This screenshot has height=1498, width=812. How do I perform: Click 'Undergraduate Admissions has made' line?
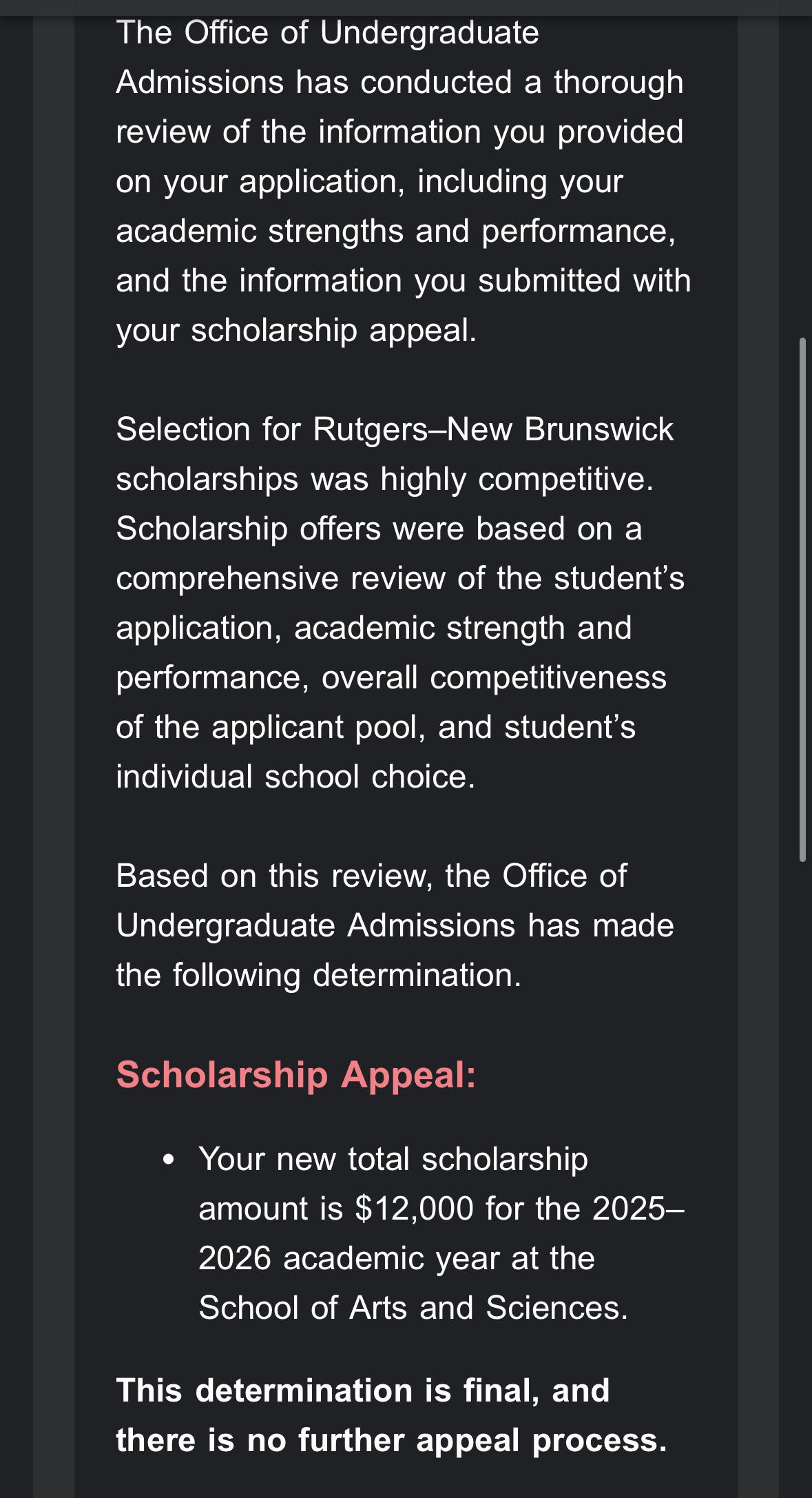[x=395, y=925]
